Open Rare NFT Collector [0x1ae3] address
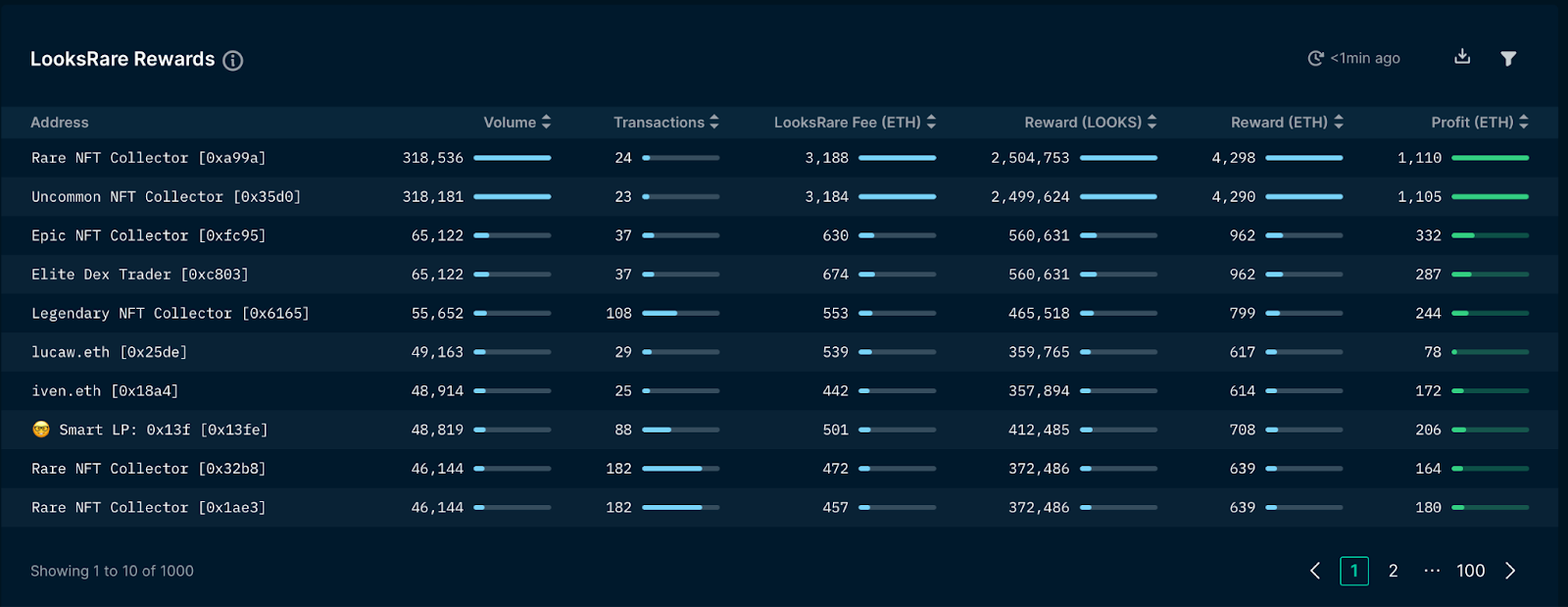 148,508
